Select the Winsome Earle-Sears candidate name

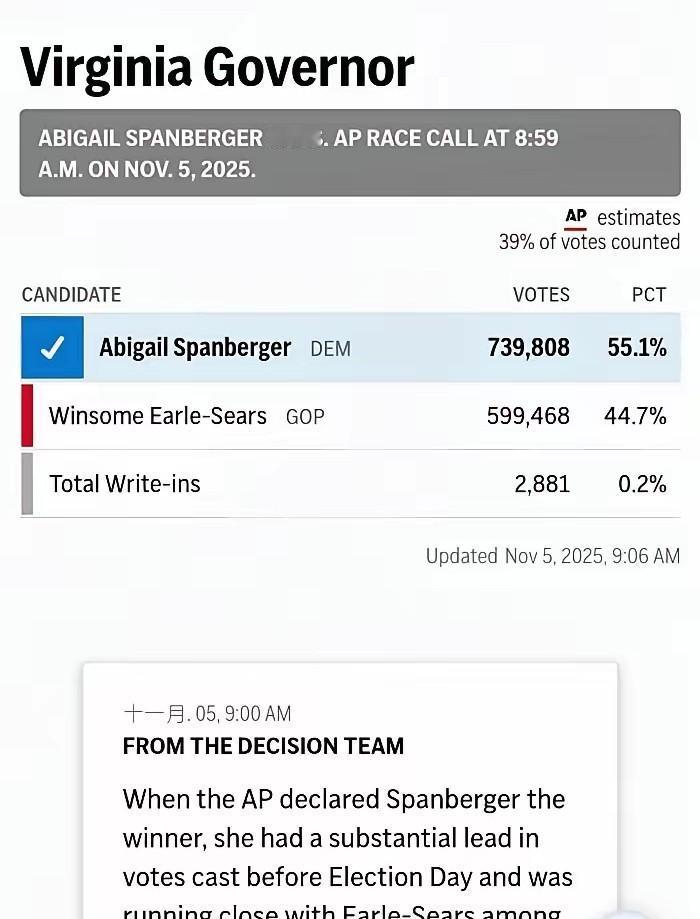[158, 416]
